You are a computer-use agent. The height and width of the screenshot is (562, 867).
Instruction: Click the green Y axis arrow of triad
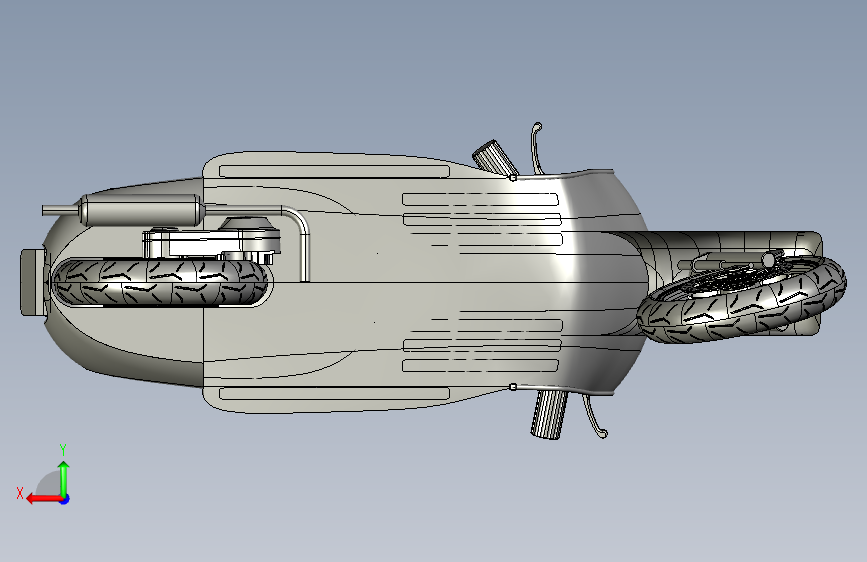[64, 478]
